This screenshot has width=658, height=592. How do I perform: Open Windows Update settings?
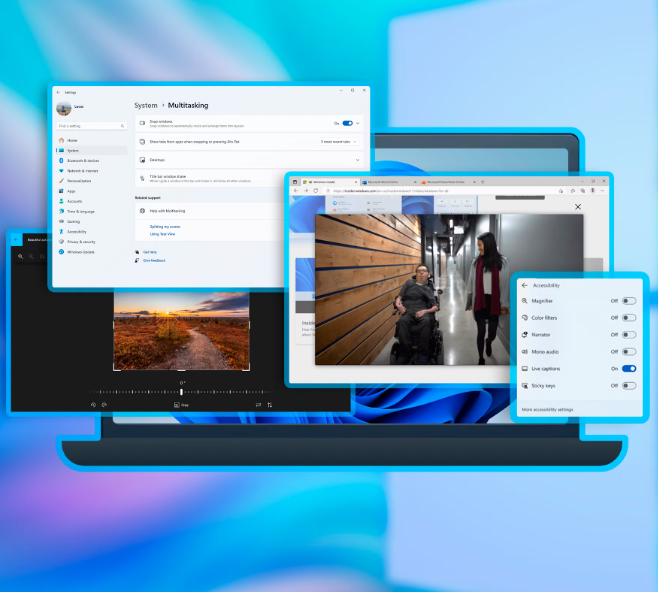(91, 252)
